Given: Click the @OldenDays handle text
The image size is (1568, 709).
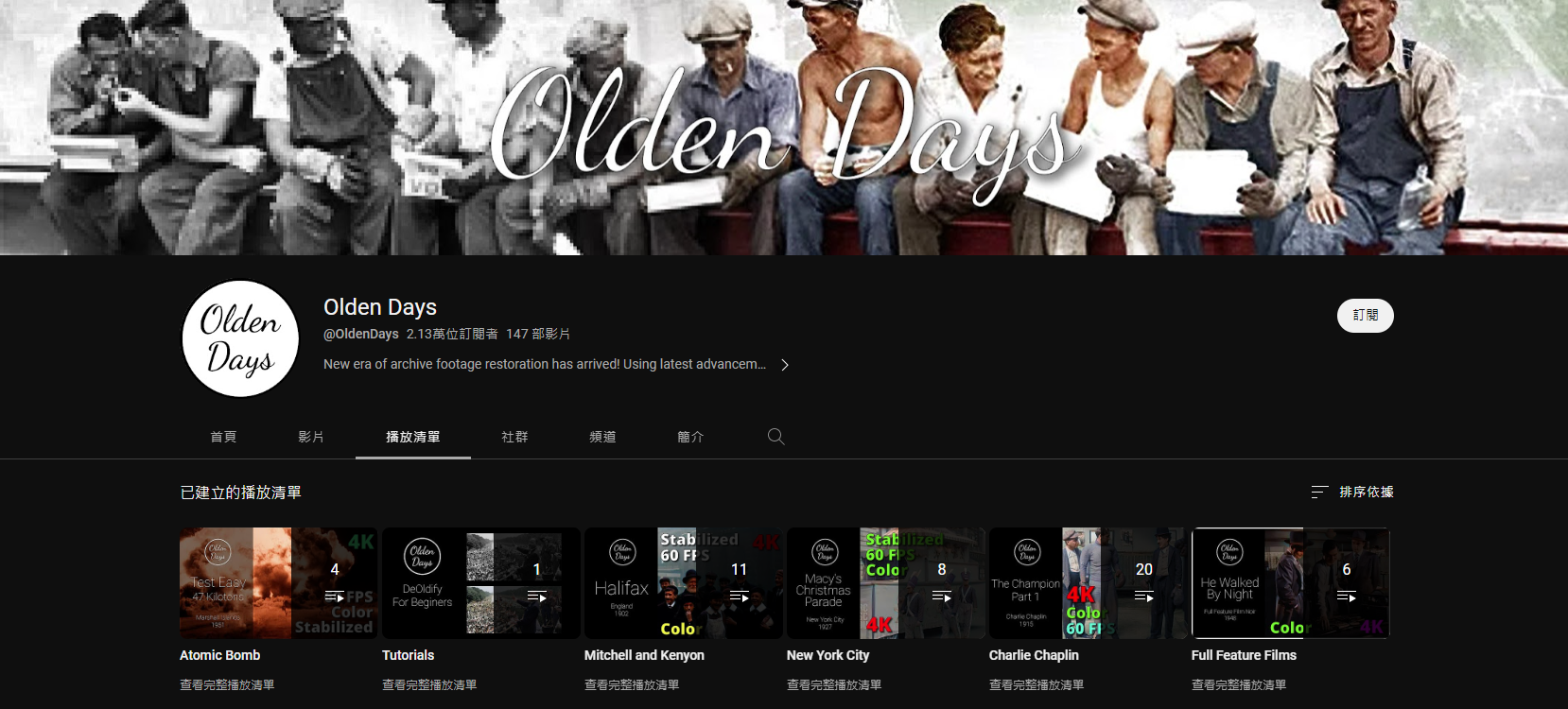Looking at the screenshot, I should click(x=361, y=334).
